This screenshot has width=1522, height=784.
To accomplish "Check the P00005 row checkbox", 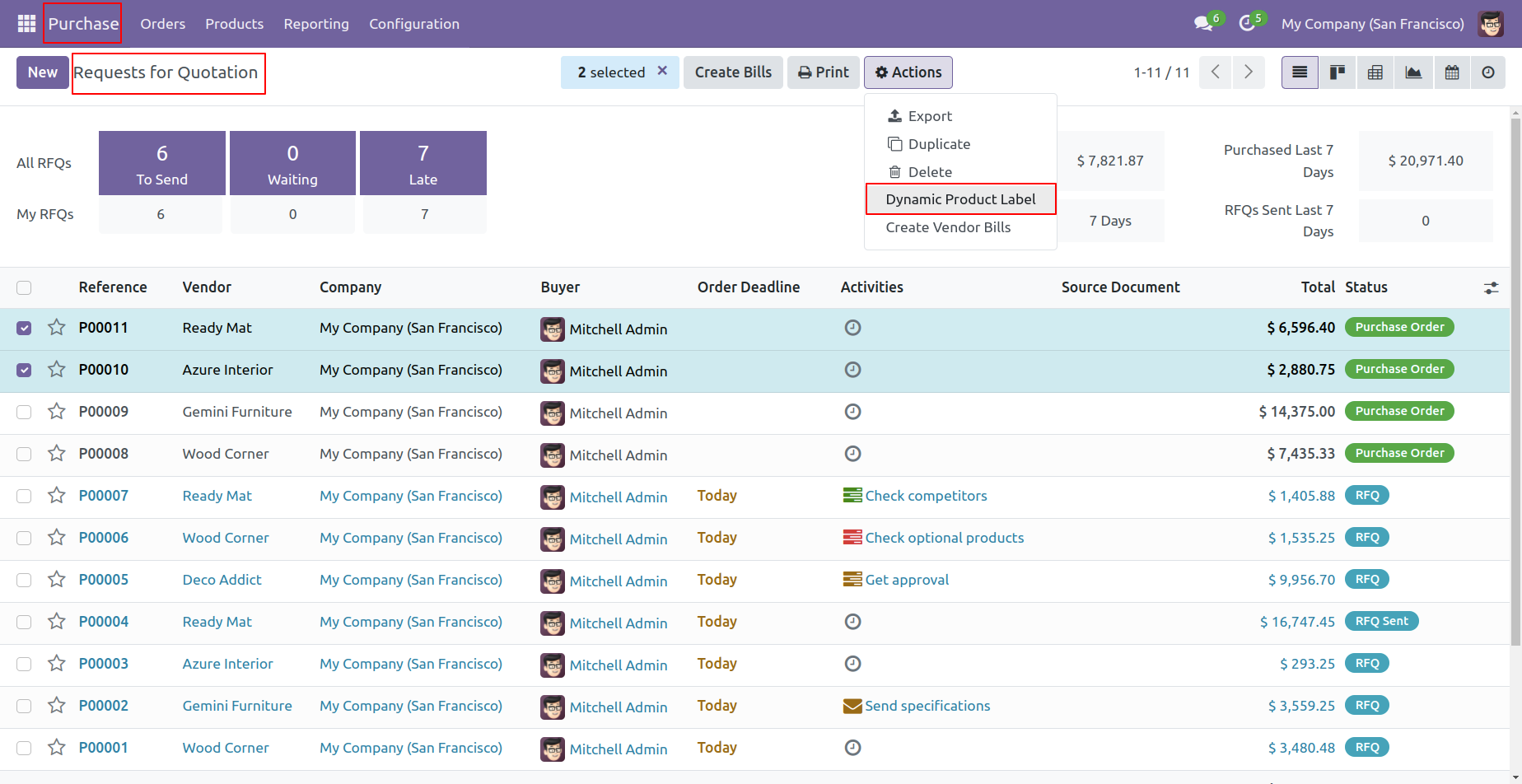I will pyautogui.click(x=24, y=580).
